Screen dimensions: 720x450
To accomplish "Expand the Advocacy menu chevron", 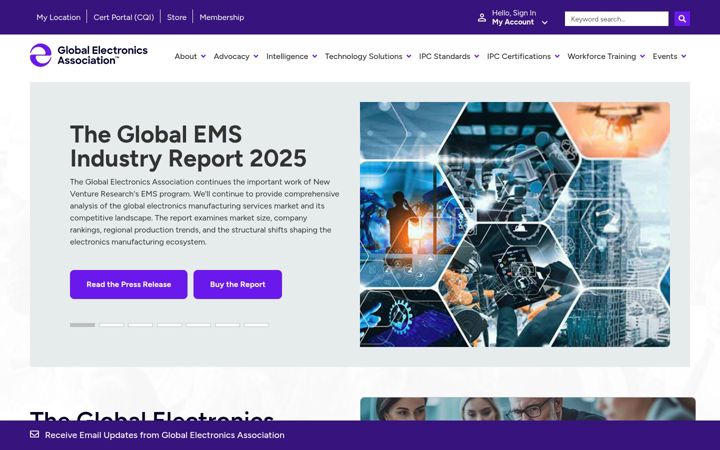I will point(256,56).
